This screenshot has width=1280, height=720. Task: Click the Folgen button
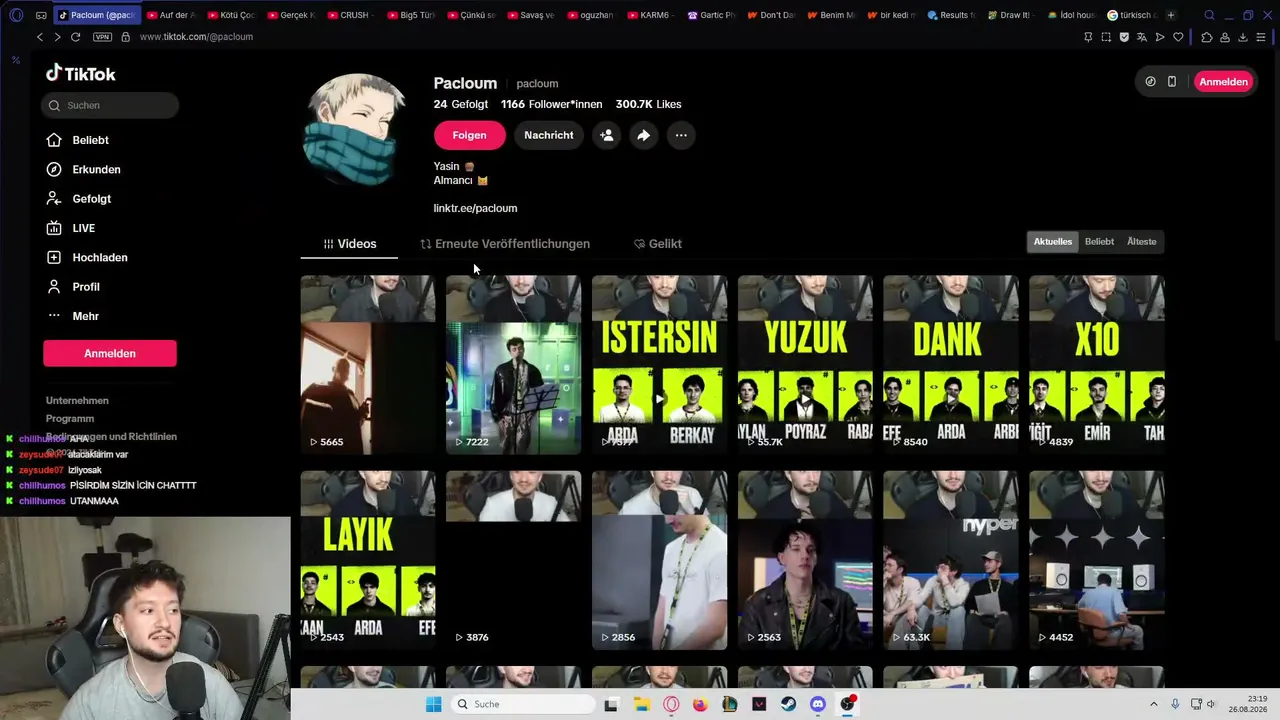(x=469, y=135)
